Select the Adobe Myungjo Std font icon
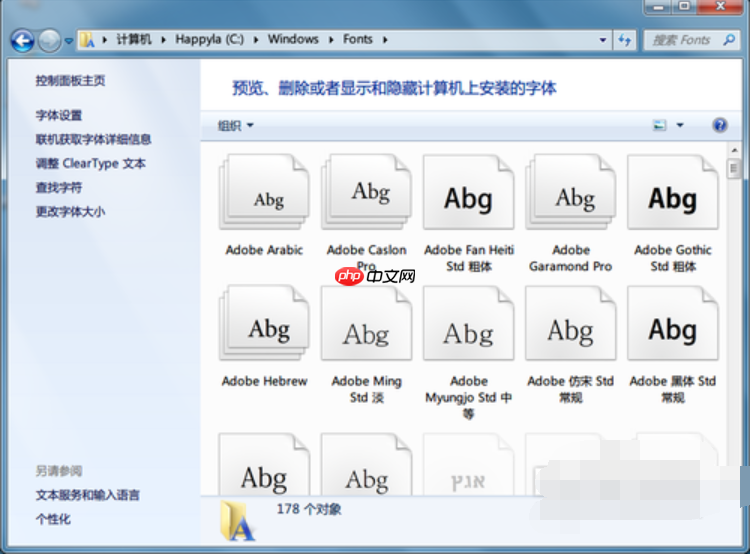This screenshot has height=554, width=750. click(469, 323)
